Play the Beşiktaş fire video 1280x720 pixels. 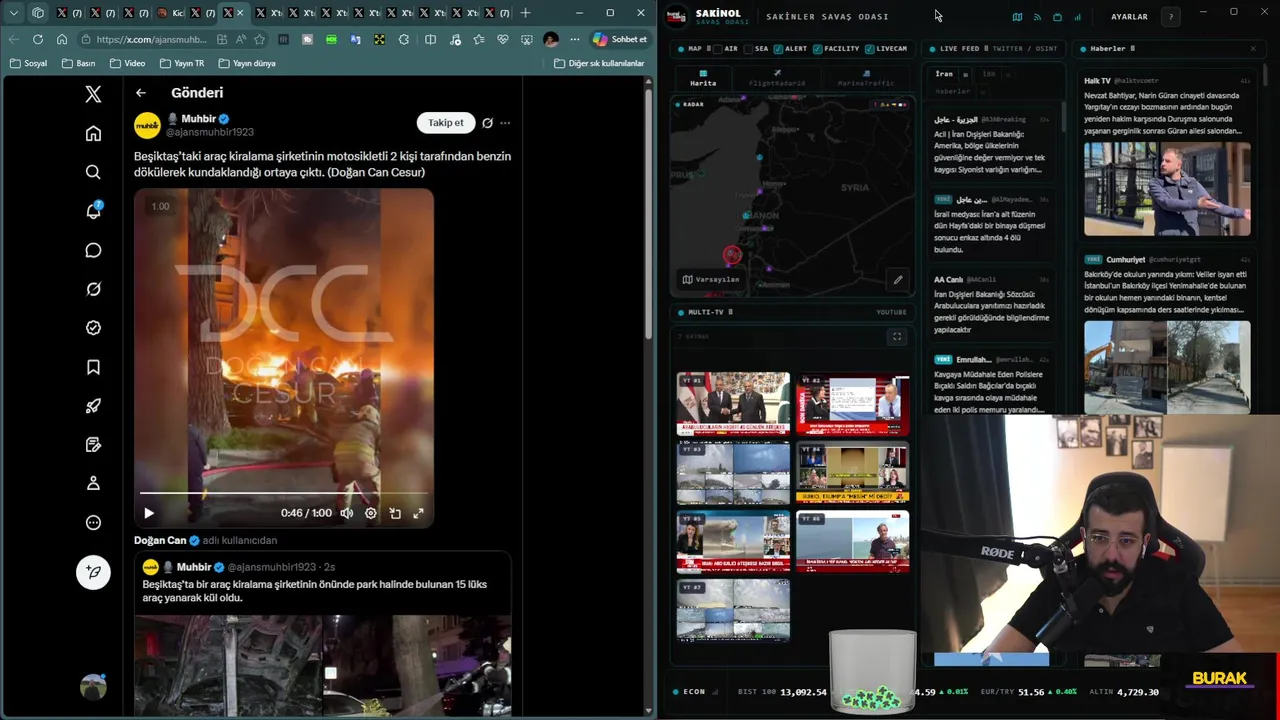[x=149, y=513]
